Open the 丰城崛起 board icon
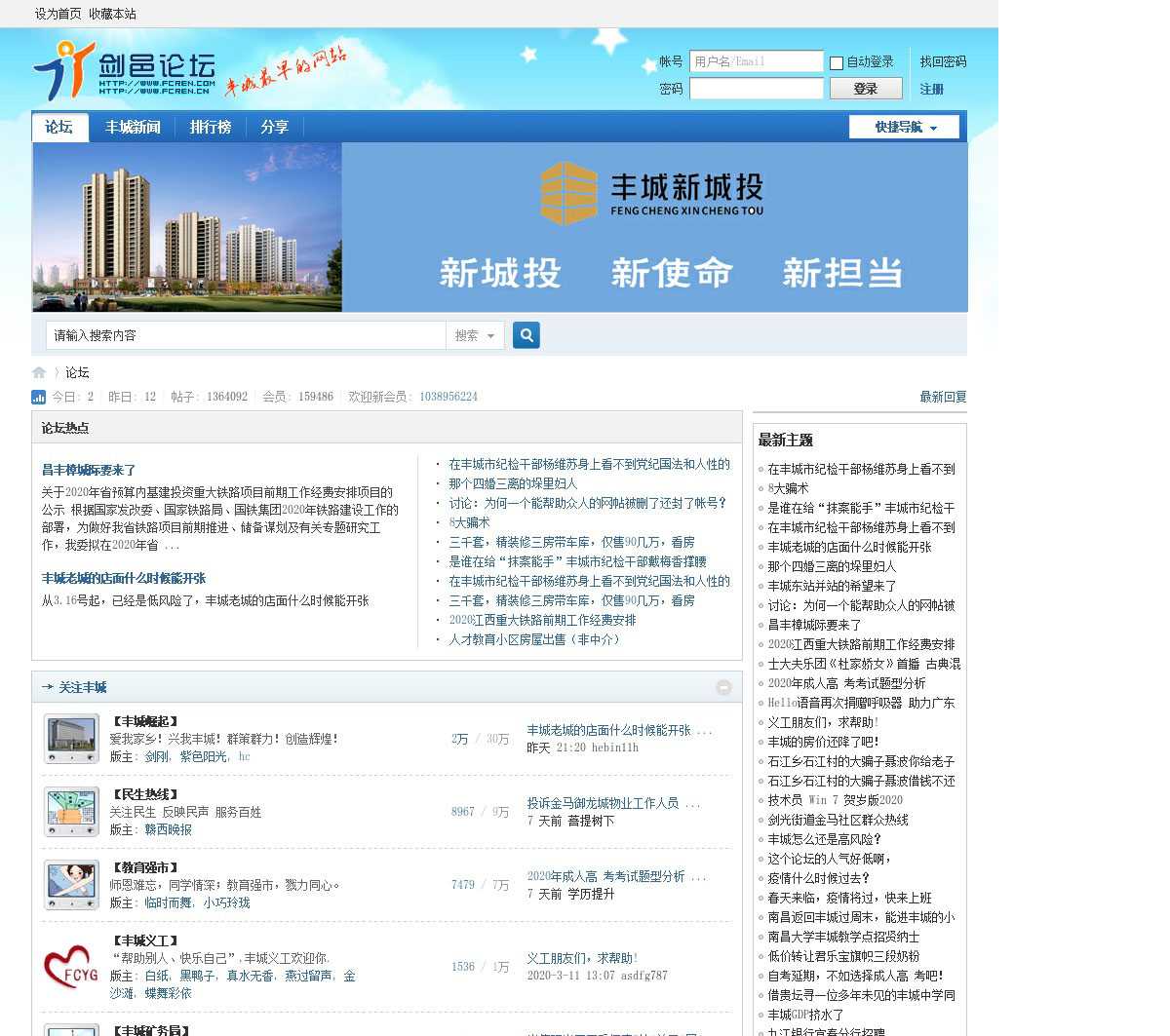This screenshot has height=1036, width=1170. (71, 739)
